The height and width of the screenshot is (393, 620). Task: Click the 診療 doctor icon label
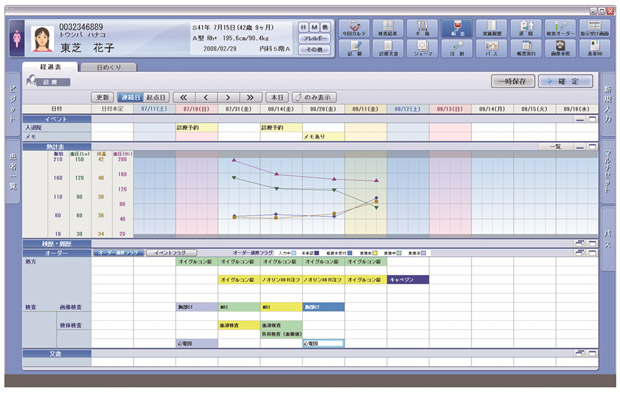[x=48, y=81]
